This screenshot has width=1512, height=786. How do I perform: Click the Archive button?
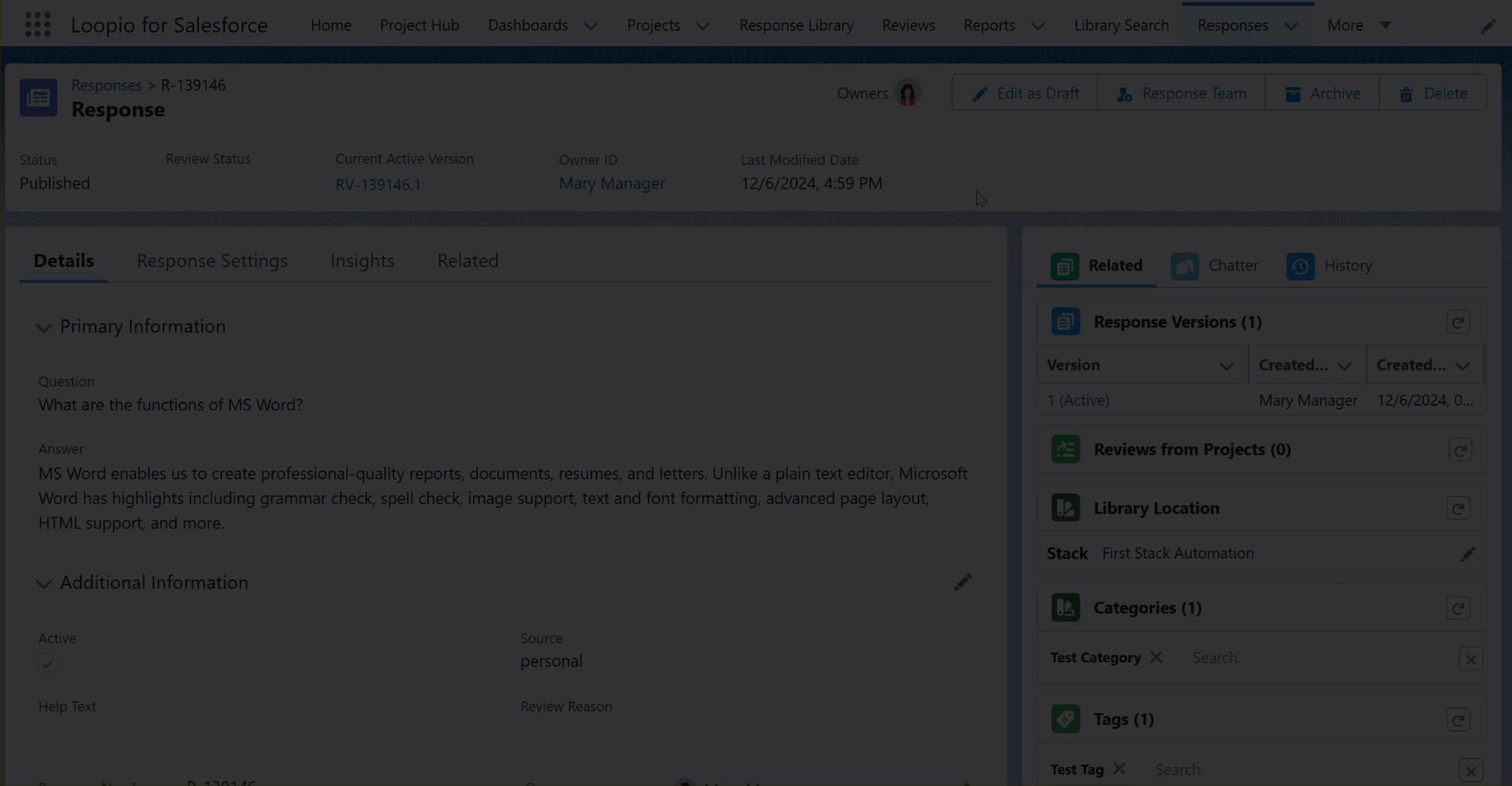point(1322,93)
